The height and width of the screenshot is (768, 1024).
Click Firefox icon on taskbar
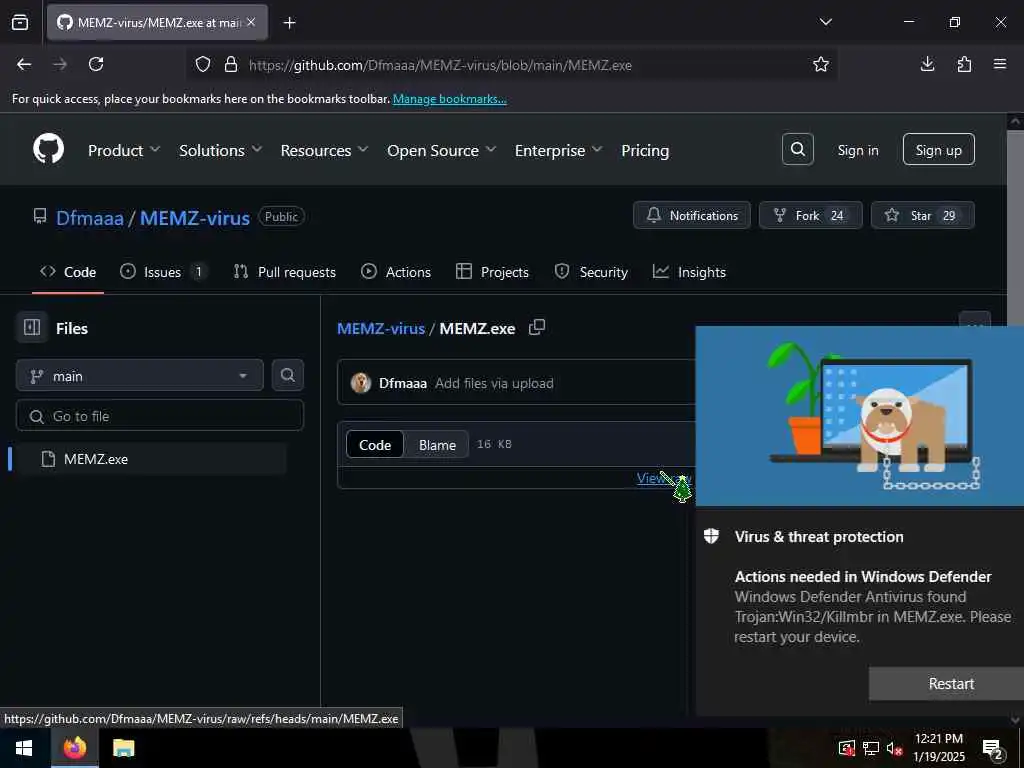74,748
